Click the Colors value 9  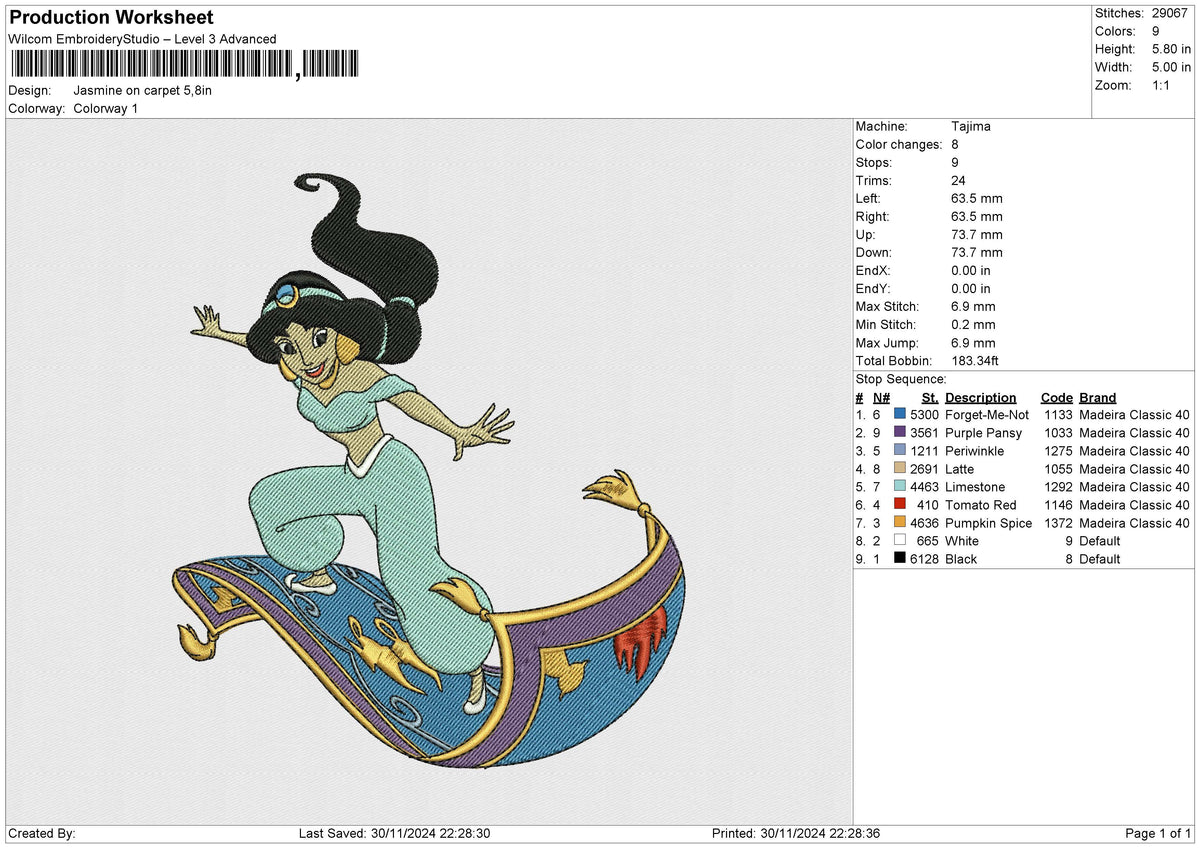(x=1155, y=31)
